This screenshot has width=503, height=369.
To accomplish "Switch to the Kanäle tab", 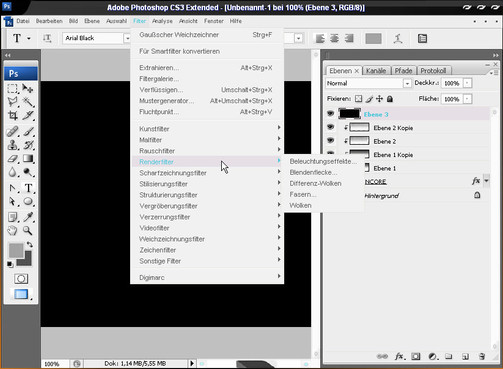I will (x=376, y=71).
